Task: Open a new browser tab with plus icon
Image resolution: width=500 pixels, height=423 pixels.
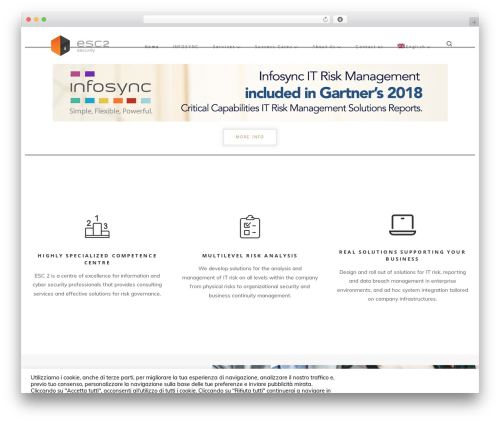Action: [474, 22]
